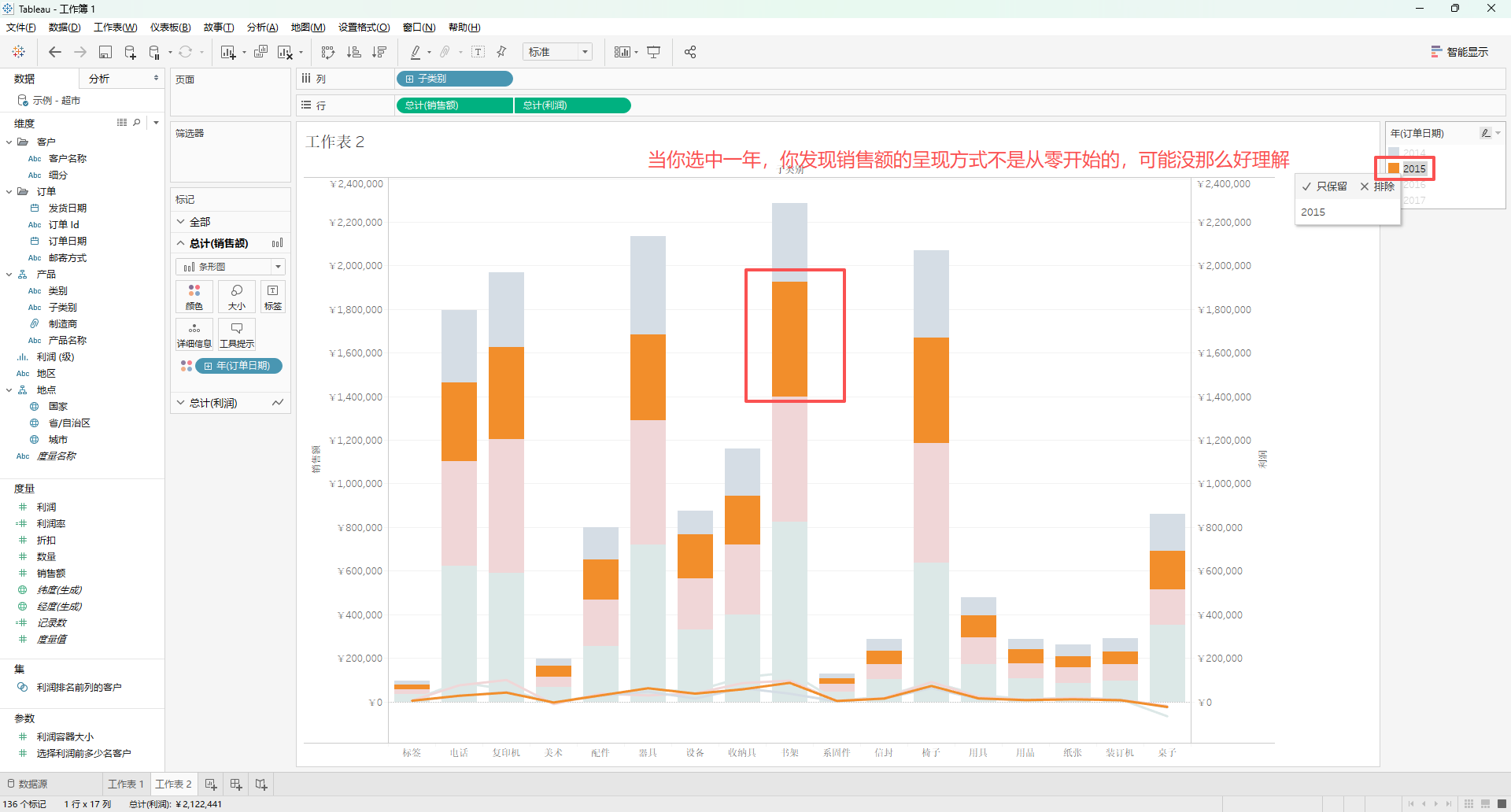Switch to the 工作表 1 tab
The height and width of the screenshot is (812, 1511).
click(126, 784)
